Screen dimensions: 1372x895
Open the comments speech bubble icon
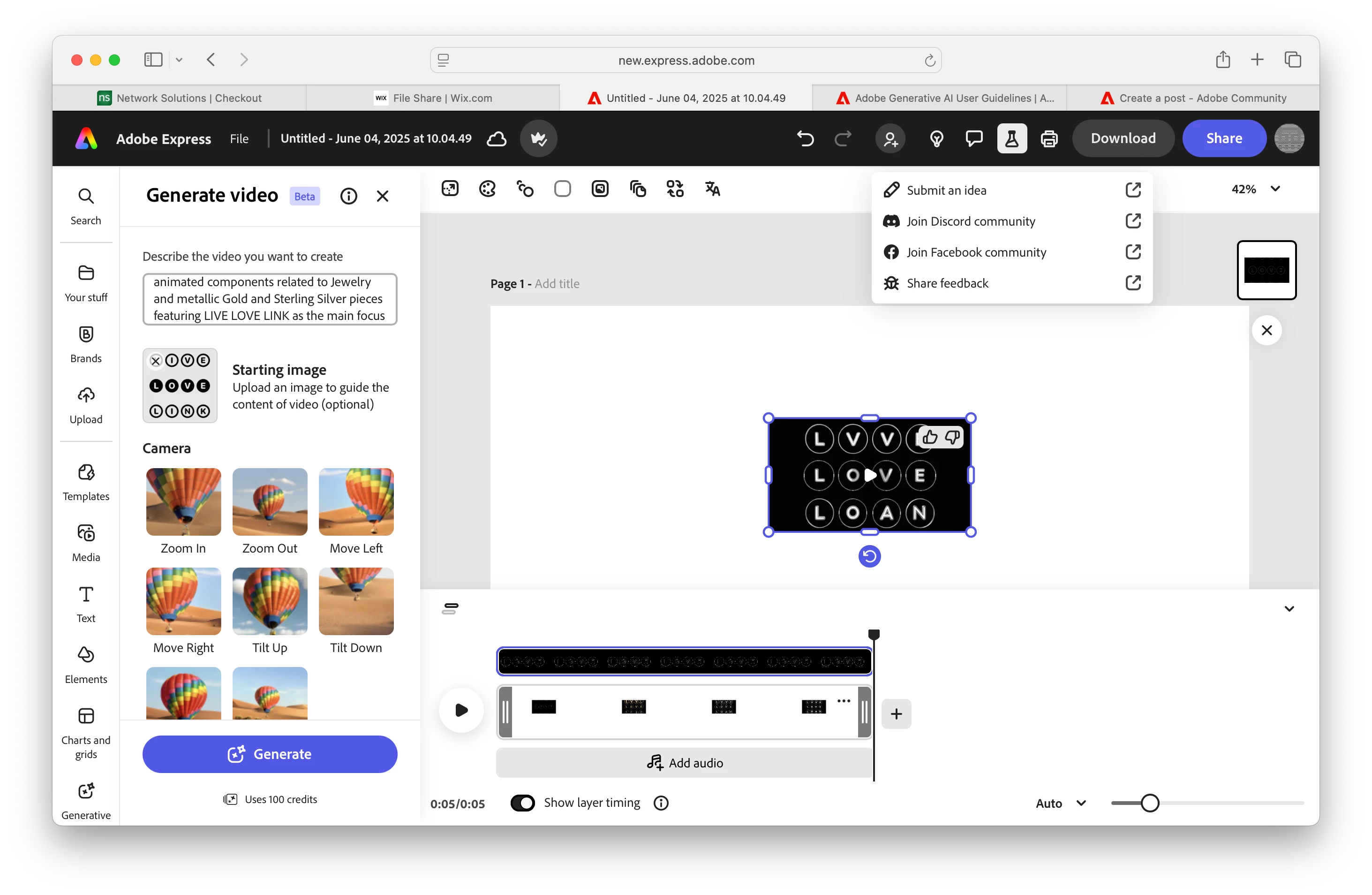pos(973,138)
